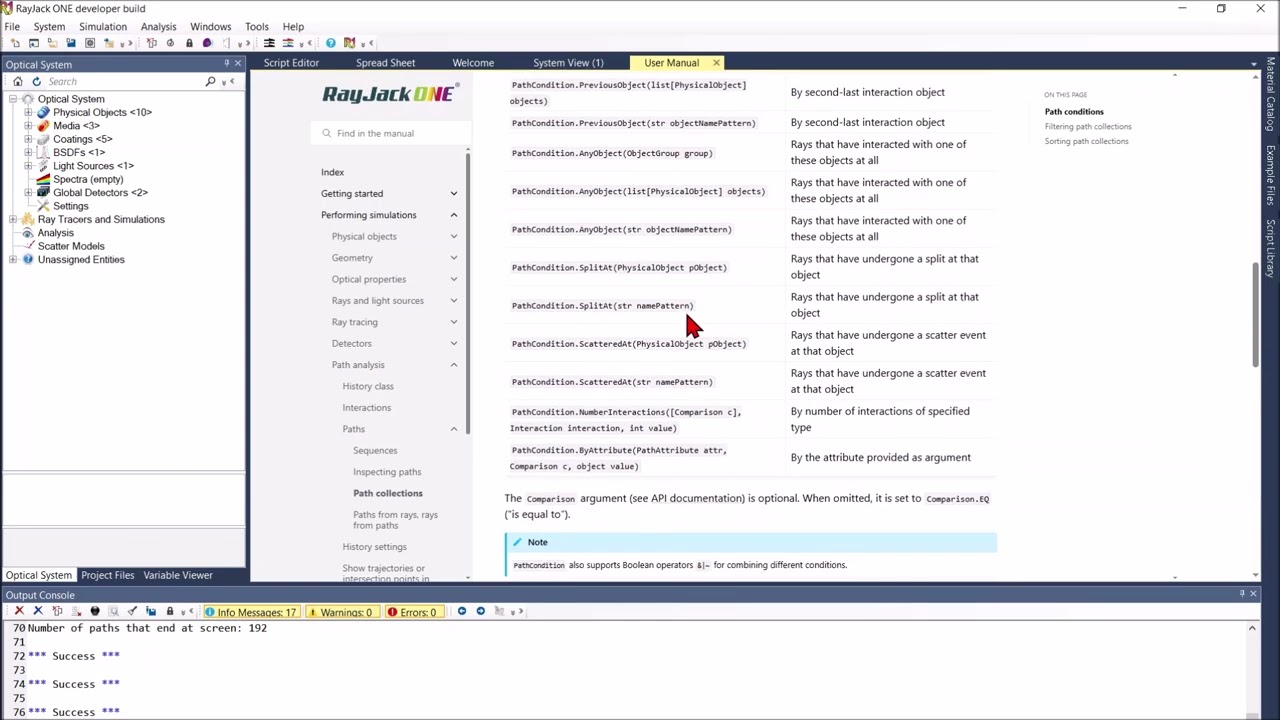
Task: Select Unassigned Entities in the tree
Action: (81, 260)
